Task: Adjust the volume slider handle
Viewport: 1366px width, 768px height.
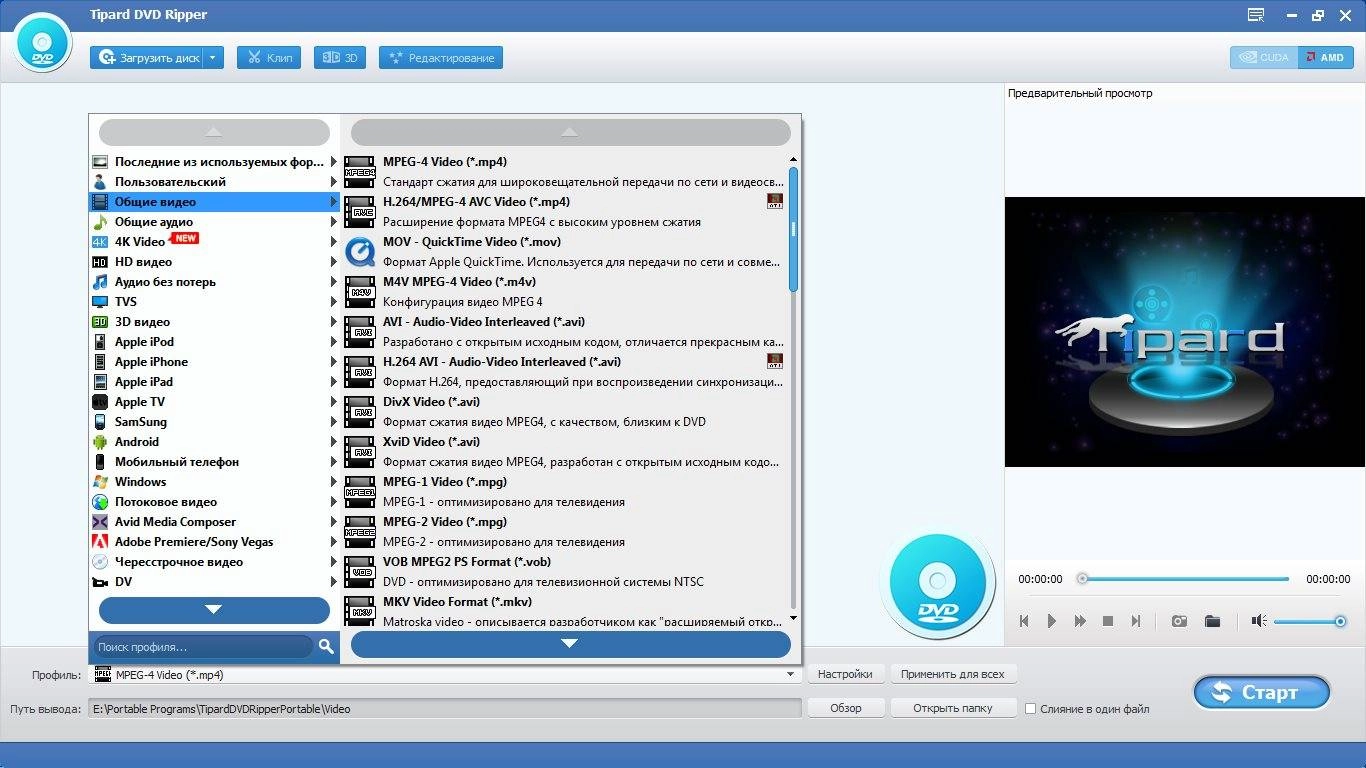Action: [x=1340, y=622]
